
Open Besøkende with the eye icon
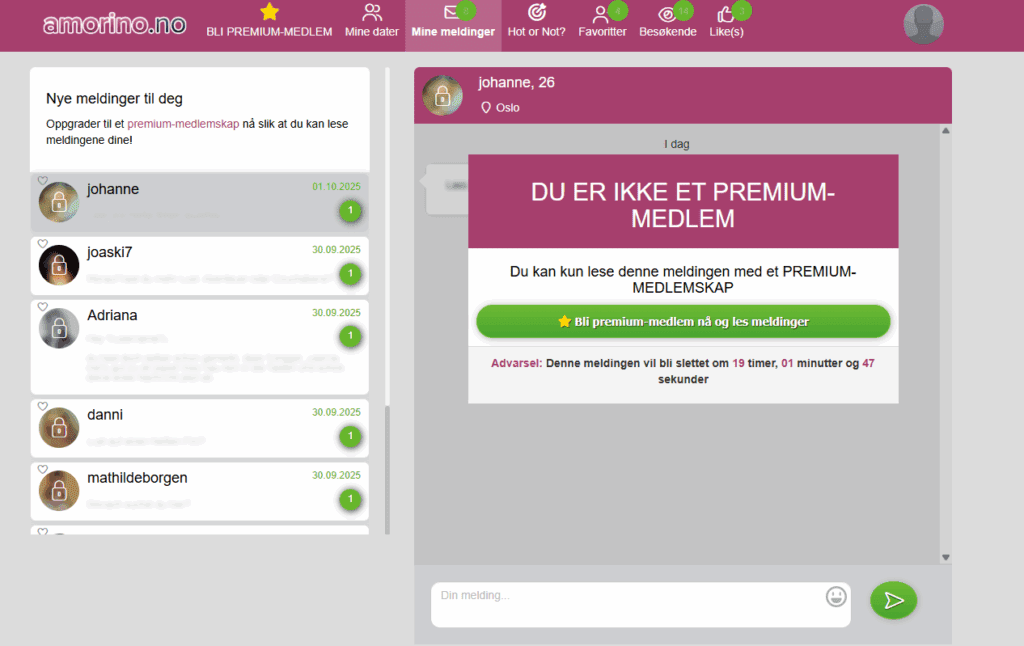pyautogui.click(x=667, y=14)
